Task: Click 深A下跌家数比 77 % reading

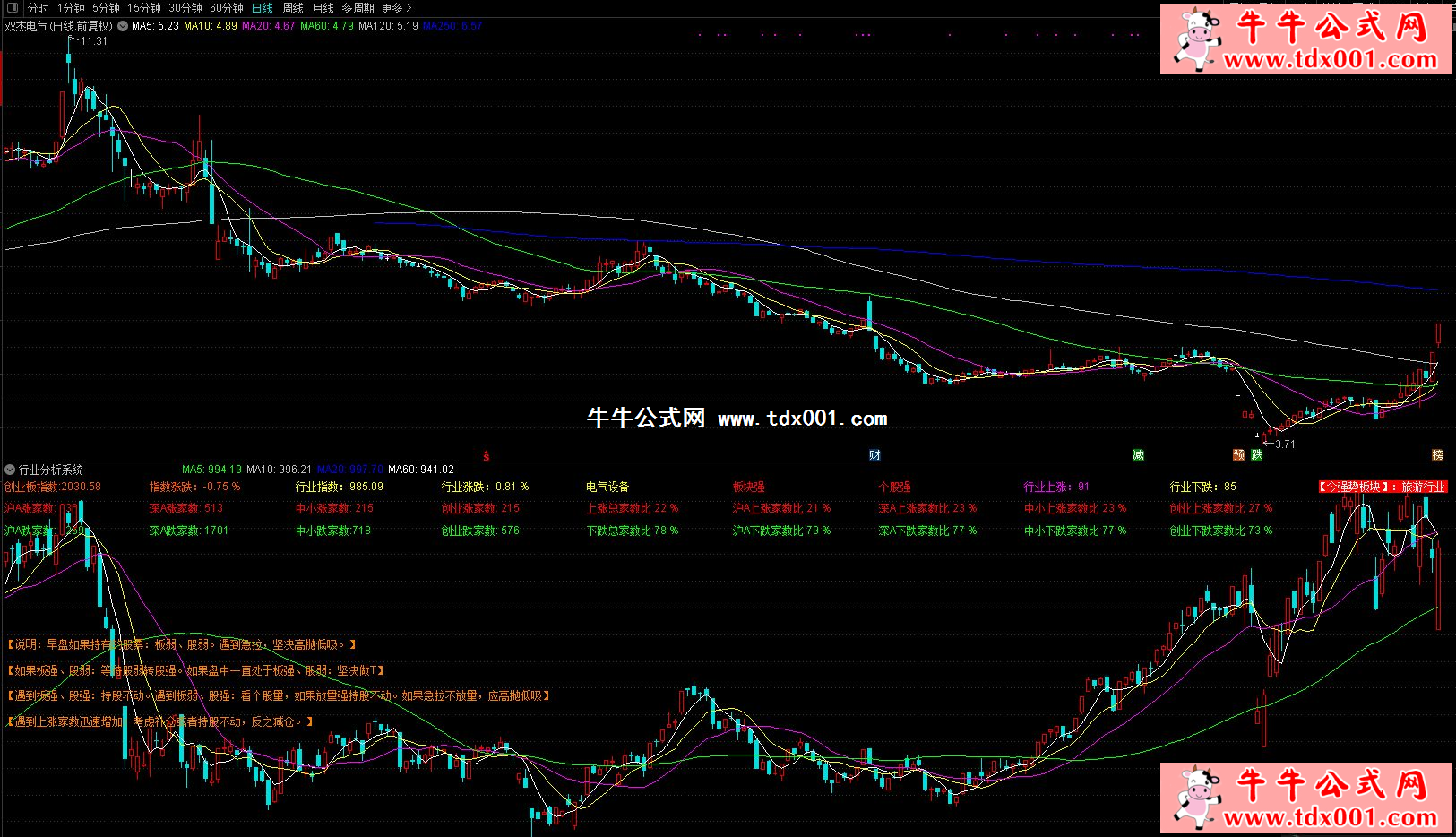Action: point(927,531)
